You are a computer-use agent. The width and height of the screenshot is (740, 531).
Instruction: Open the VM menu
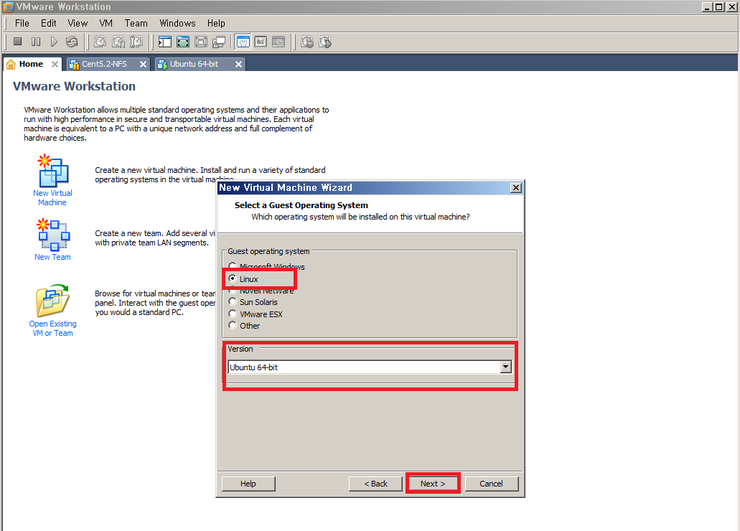(x=106, y=23)
